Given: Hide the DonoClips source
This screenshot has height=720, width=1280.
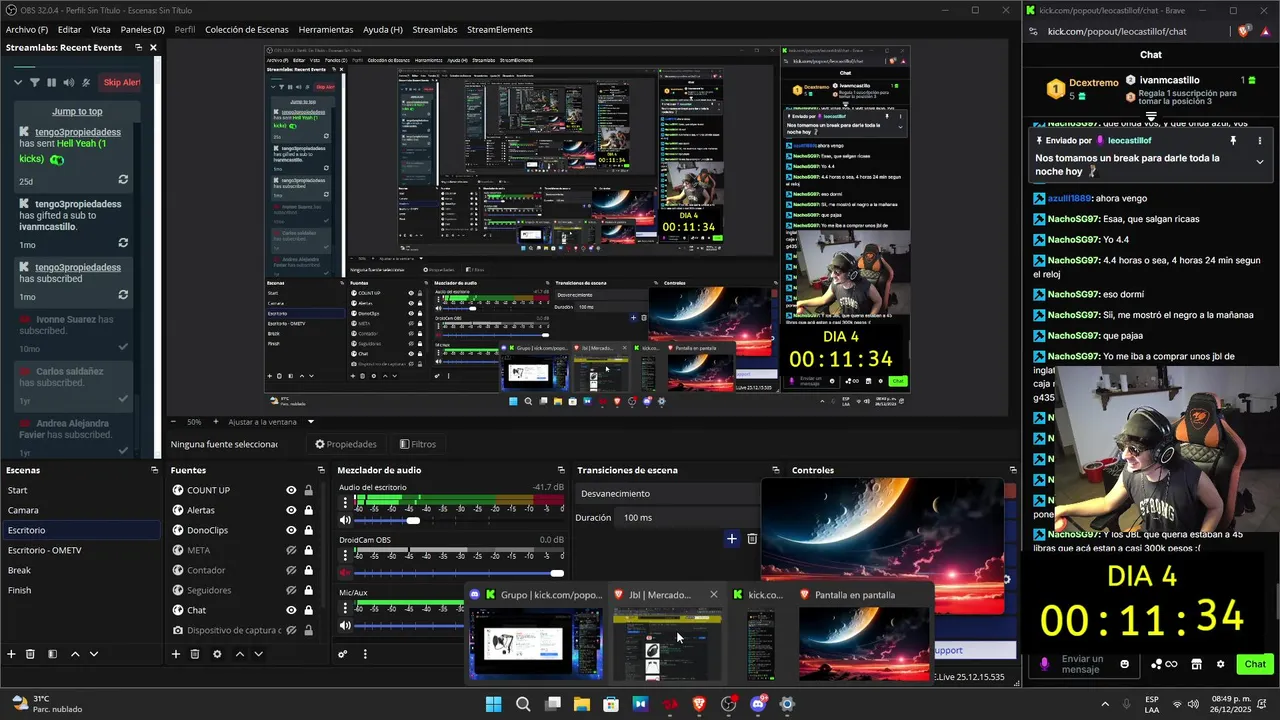Looking at the screenshot, I should pos(291,530).
